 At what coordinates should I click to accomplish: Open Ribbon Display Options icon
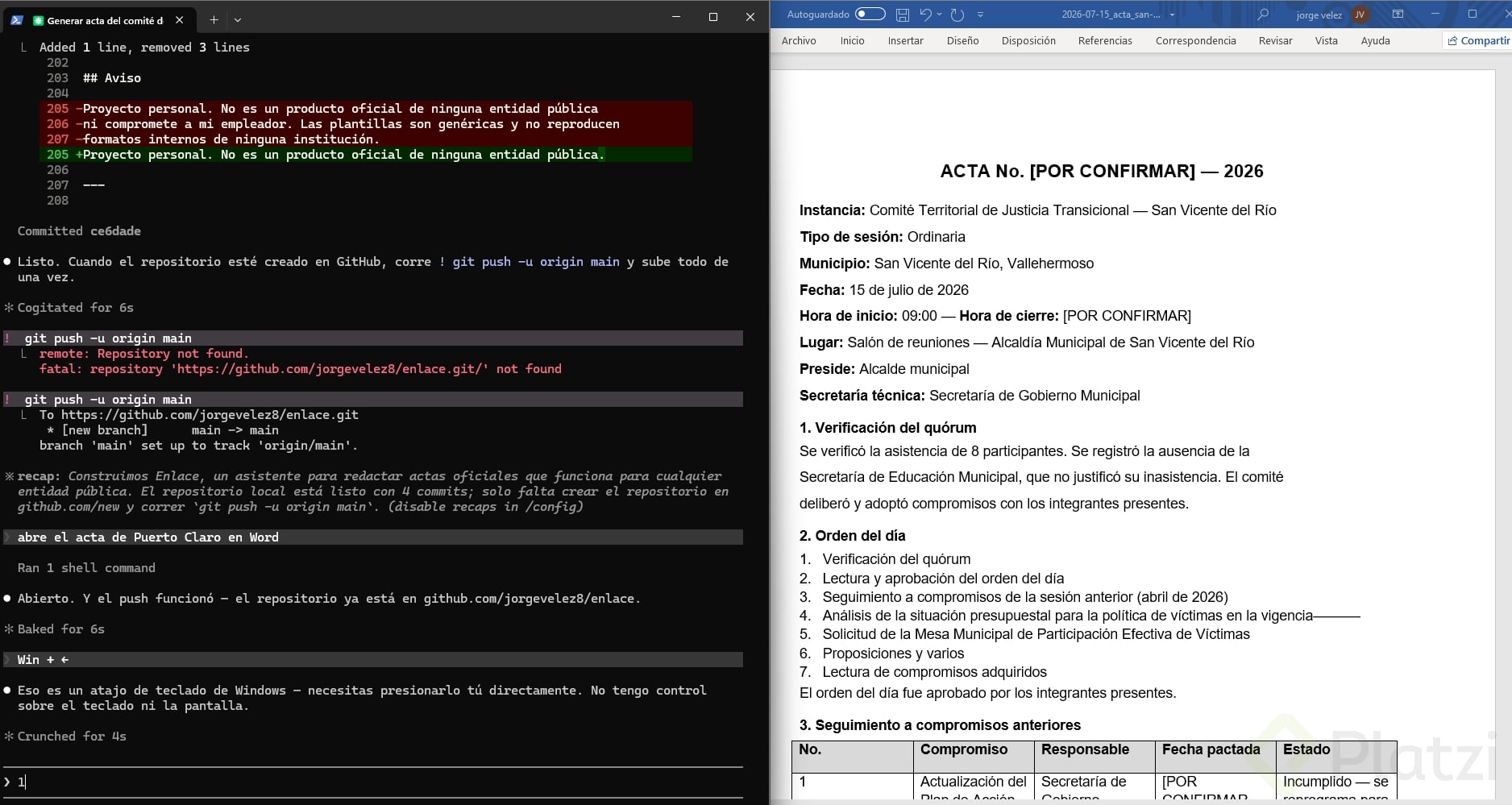coord(1398,15)
